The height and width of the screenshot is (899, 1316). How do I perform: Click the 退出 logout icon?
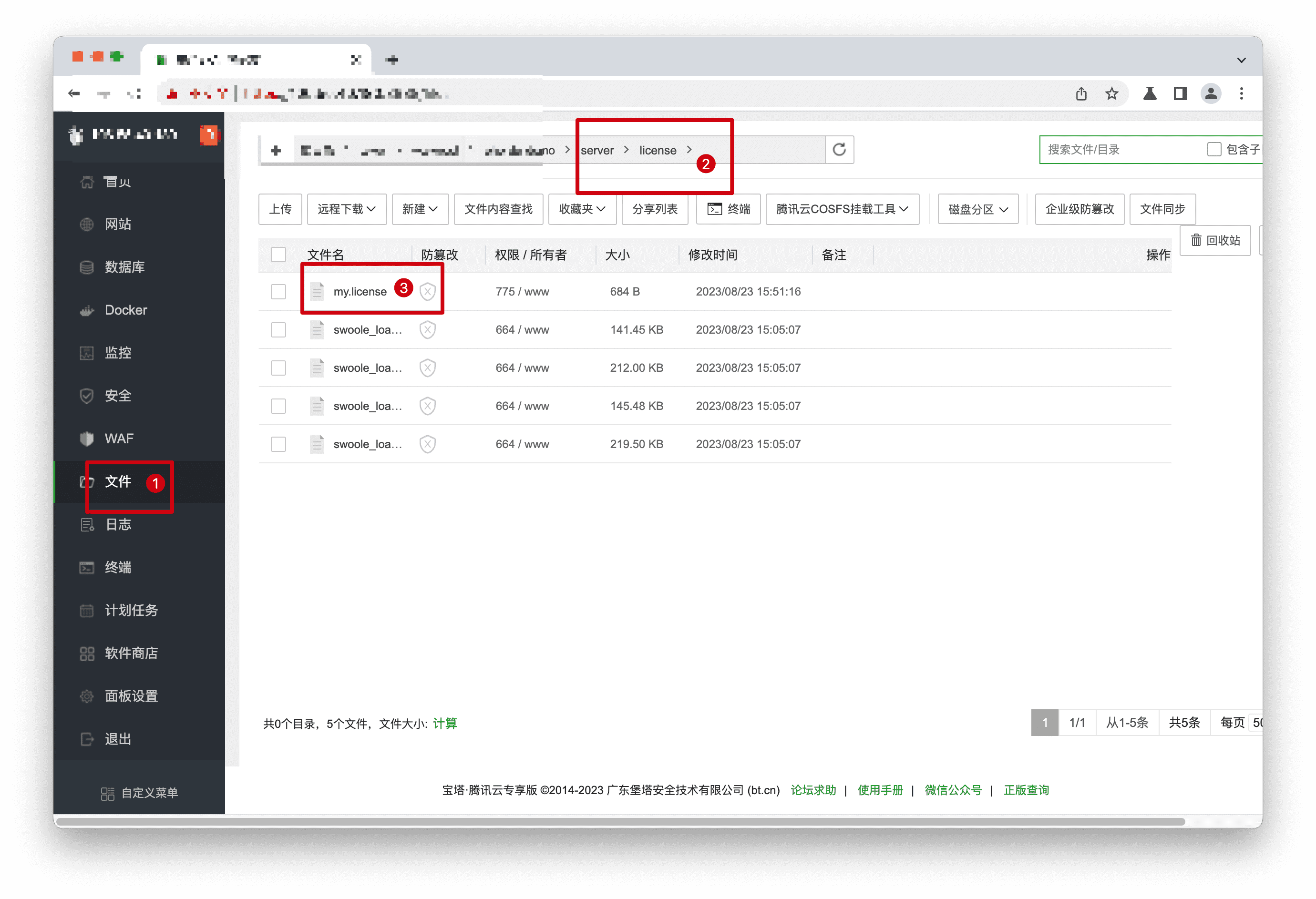[x=87, y=739]
